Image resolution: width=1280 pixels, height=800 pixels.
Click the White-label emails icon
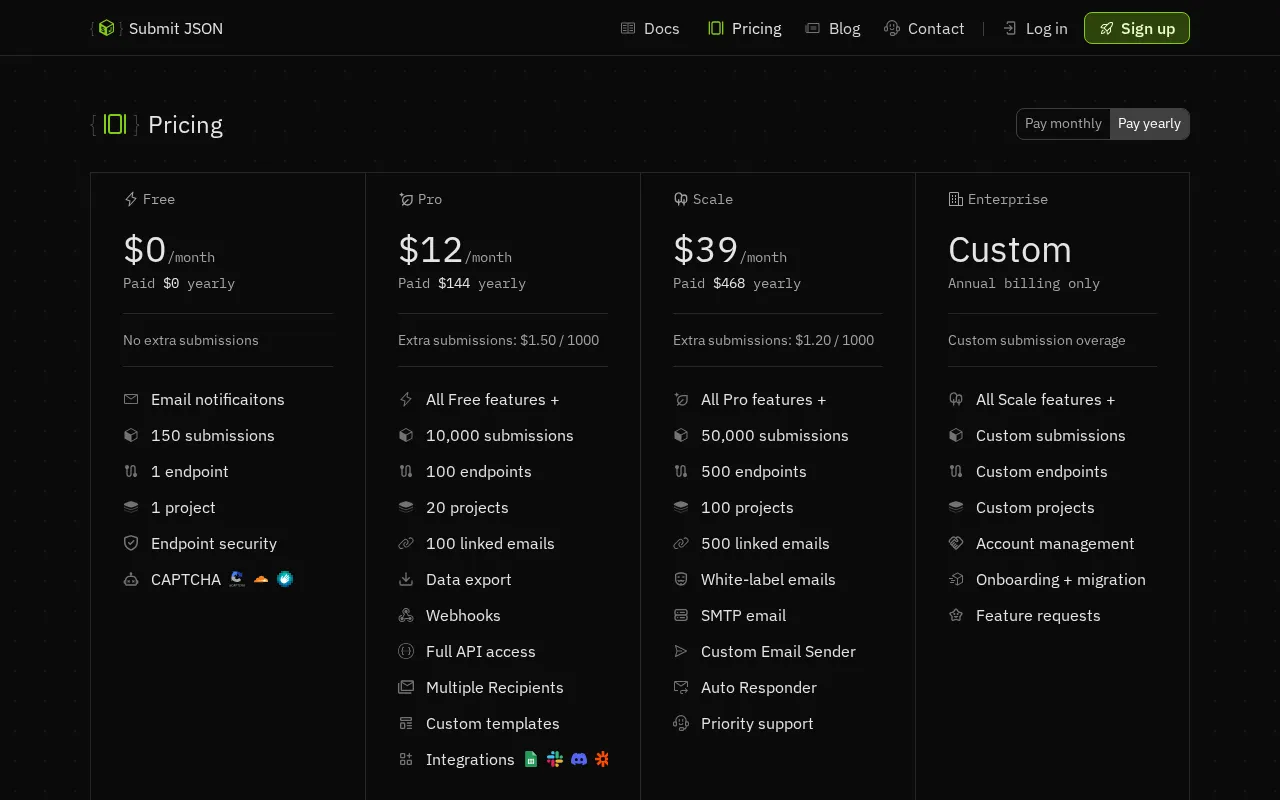click(x=681, y=579)
